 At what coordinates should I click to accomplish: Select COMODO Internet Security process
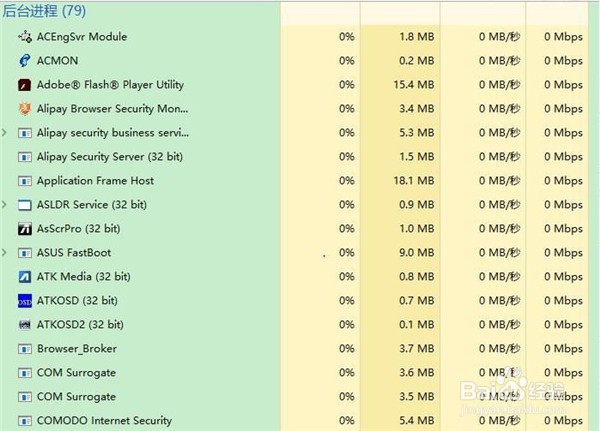tap(104, 421)
